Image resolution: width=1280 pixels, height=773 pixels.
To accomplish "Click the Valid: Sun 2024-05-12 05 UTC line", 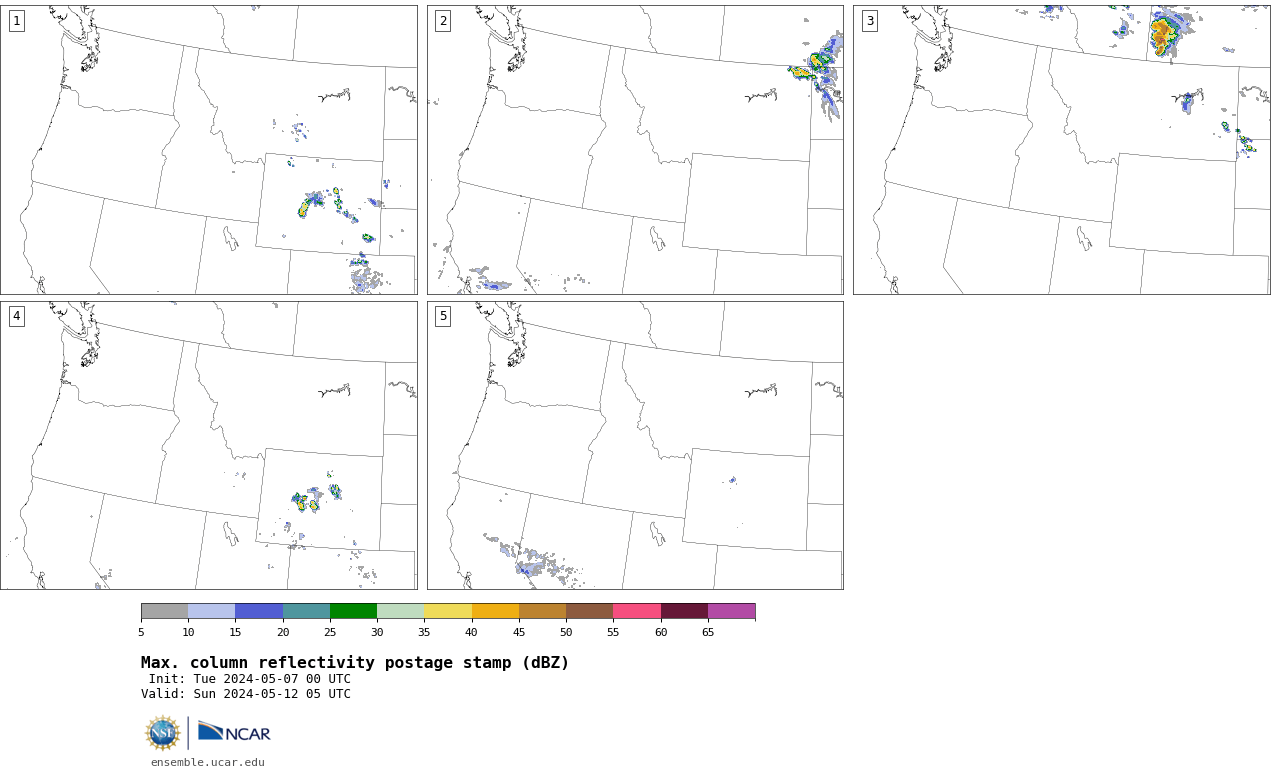I will click(246, 694).
